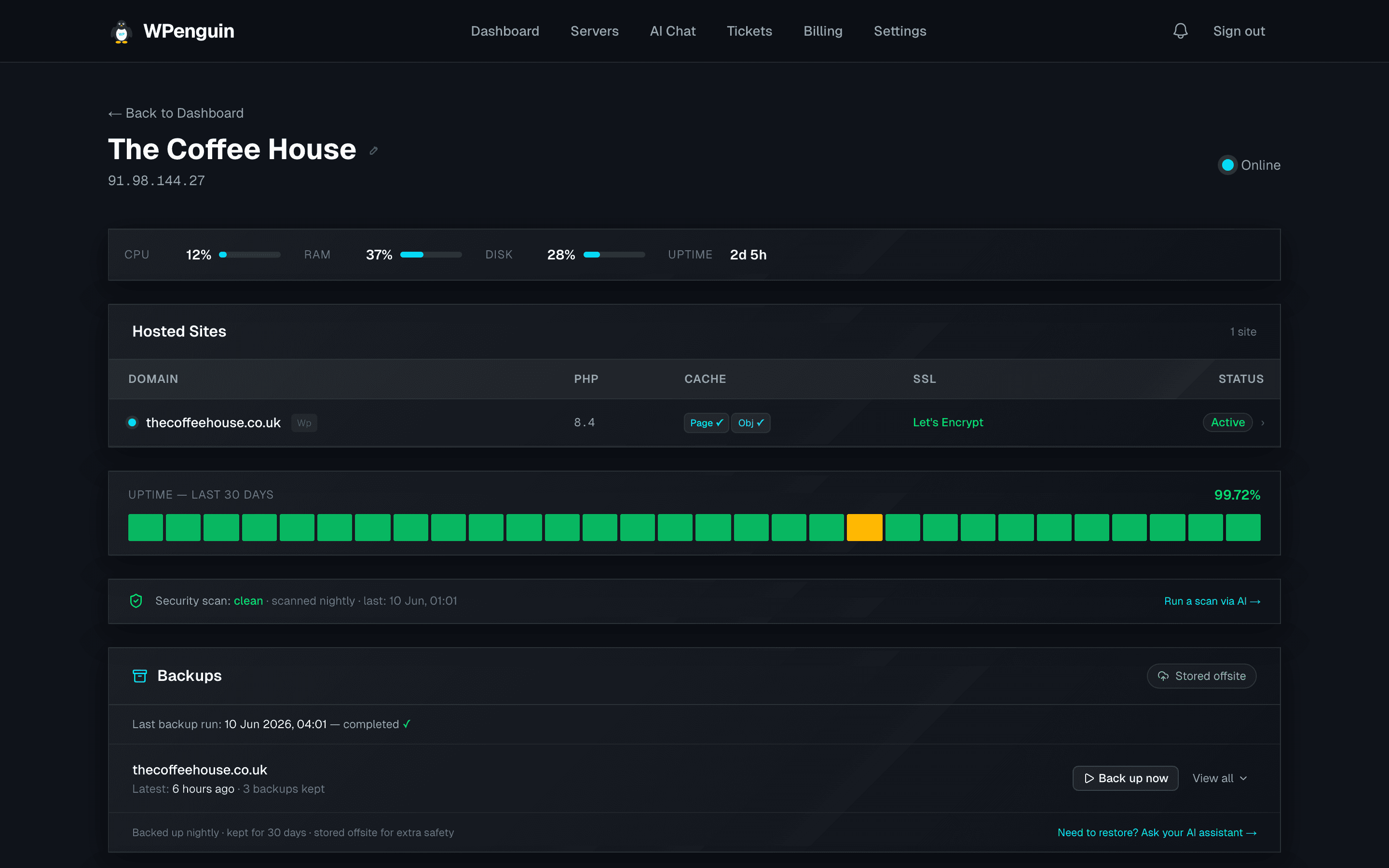Navigate to Billing
1389x868 pixels.
coord(822,31)
